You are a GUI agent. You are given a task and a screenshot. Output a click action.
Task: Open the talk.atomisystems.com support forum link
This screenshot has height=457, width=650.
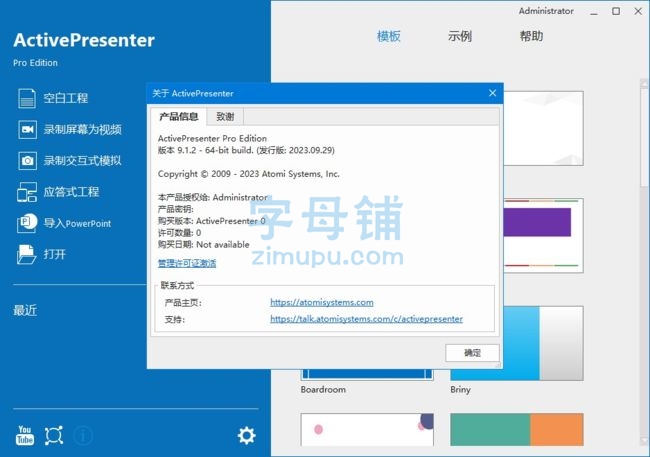click(x=366, y=319)
